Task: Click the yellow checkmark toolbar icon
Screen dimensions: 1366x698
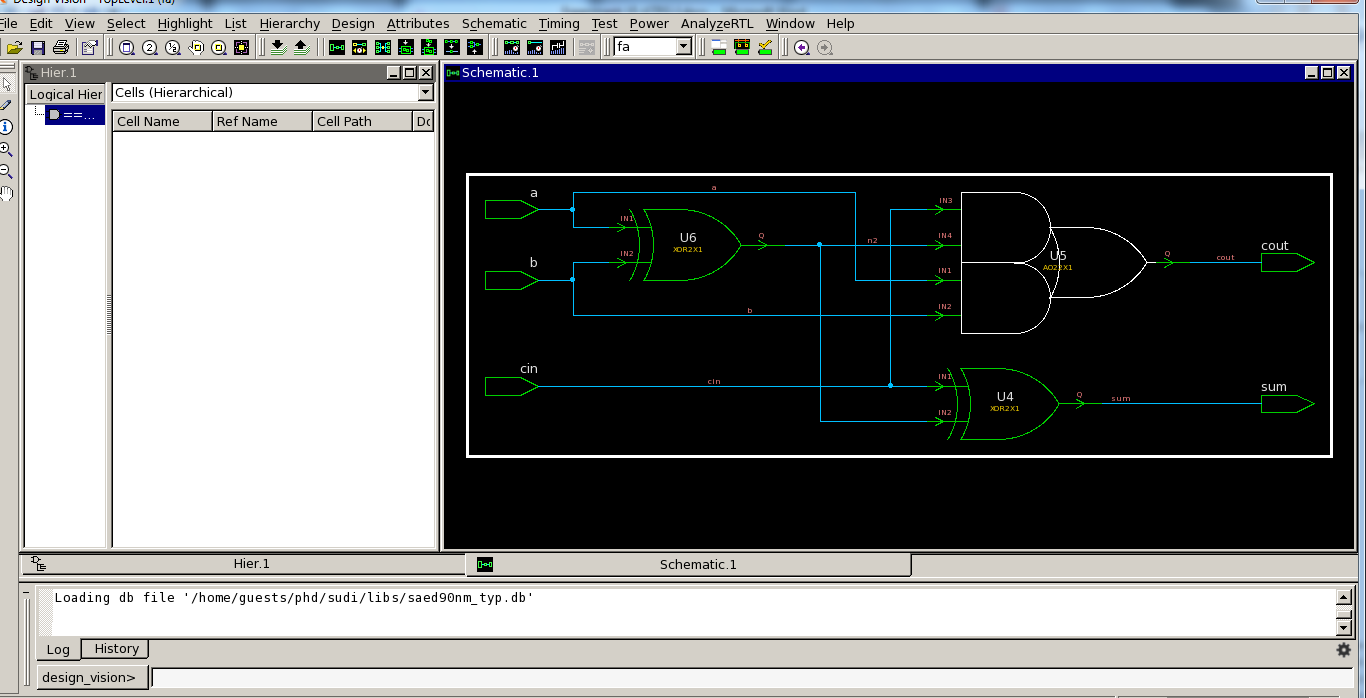Action: click(765, 47)
